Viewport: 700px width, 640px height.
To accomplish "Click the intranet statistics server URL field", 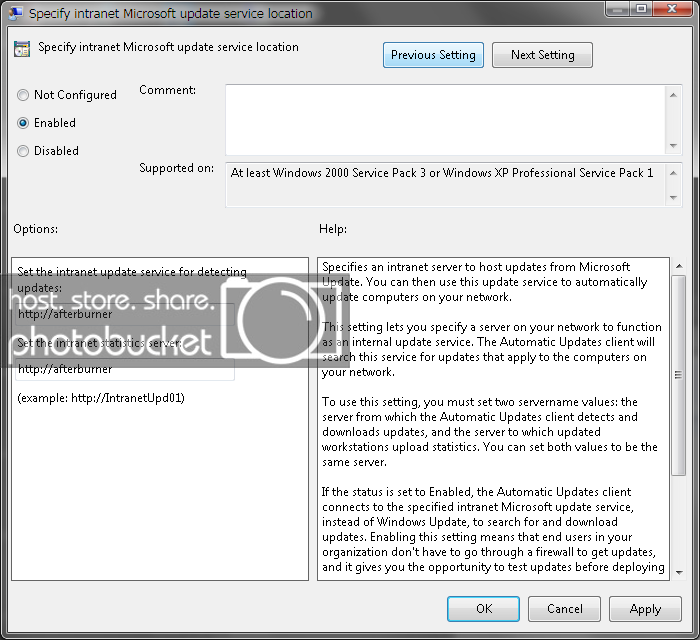I will tap(125, 369).
